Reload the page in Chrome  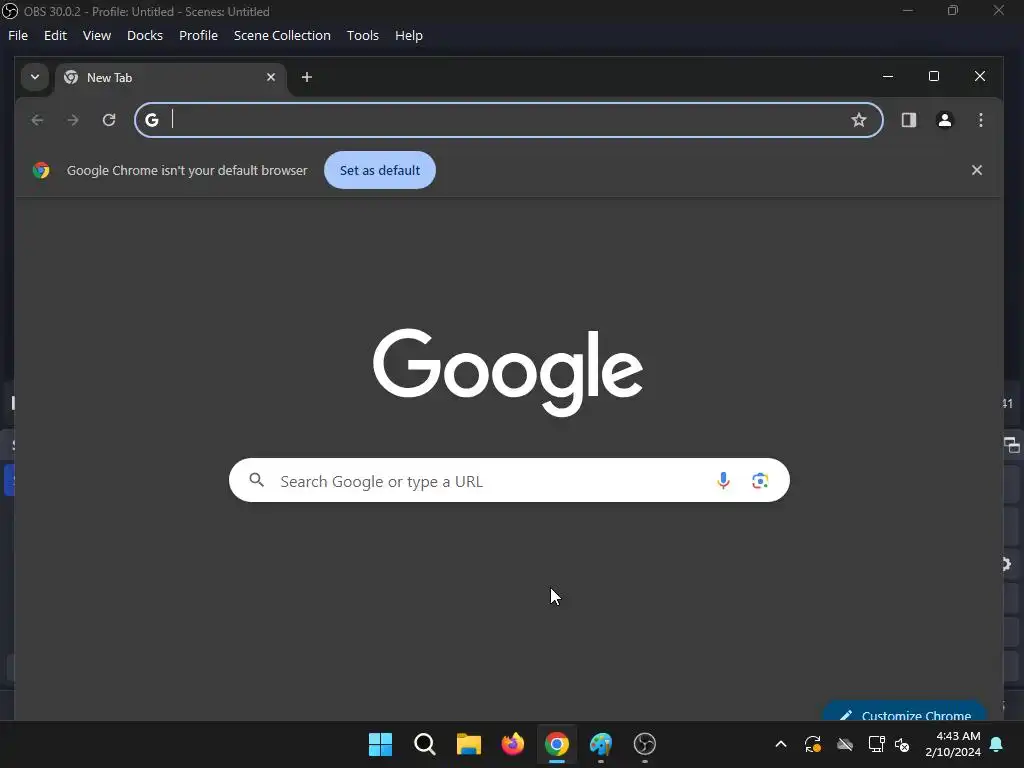(109, 120)
